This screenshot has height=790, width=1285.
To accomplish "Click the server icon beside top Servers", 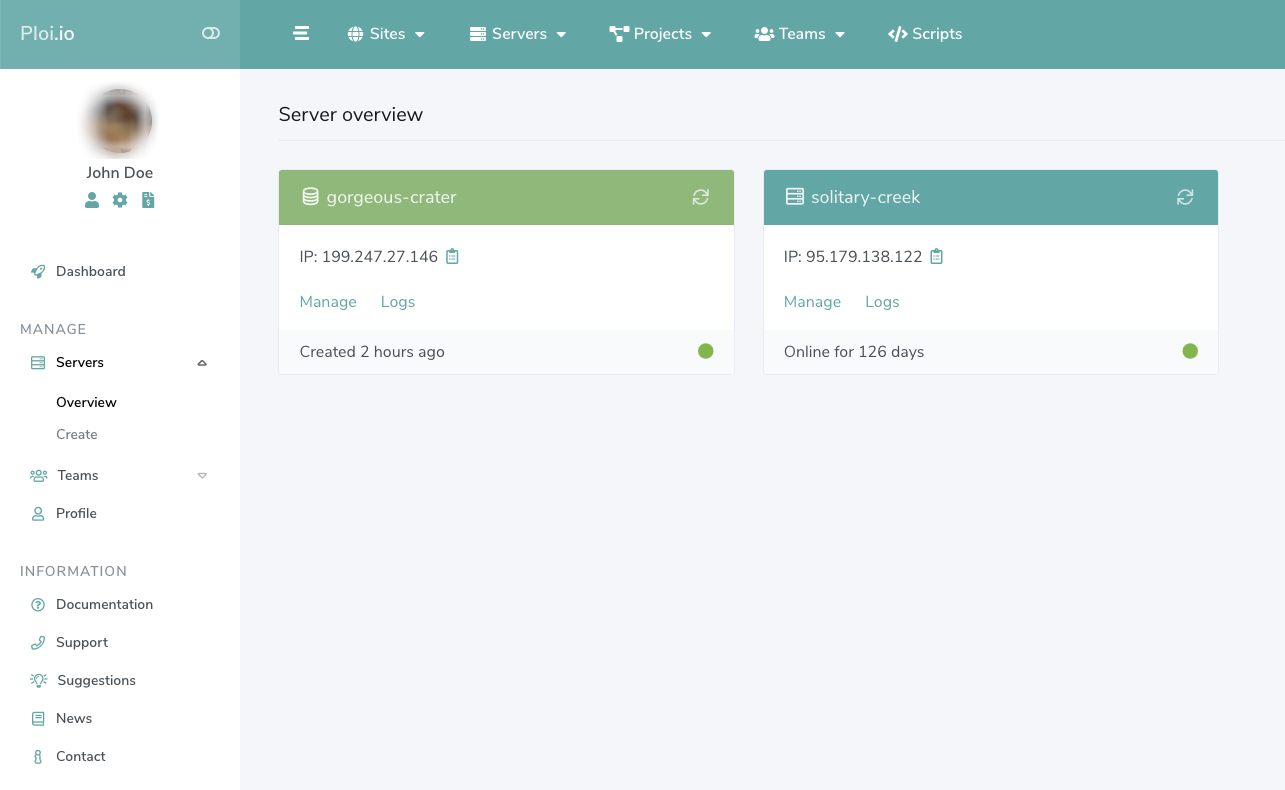I will click(x=478, y=34).
